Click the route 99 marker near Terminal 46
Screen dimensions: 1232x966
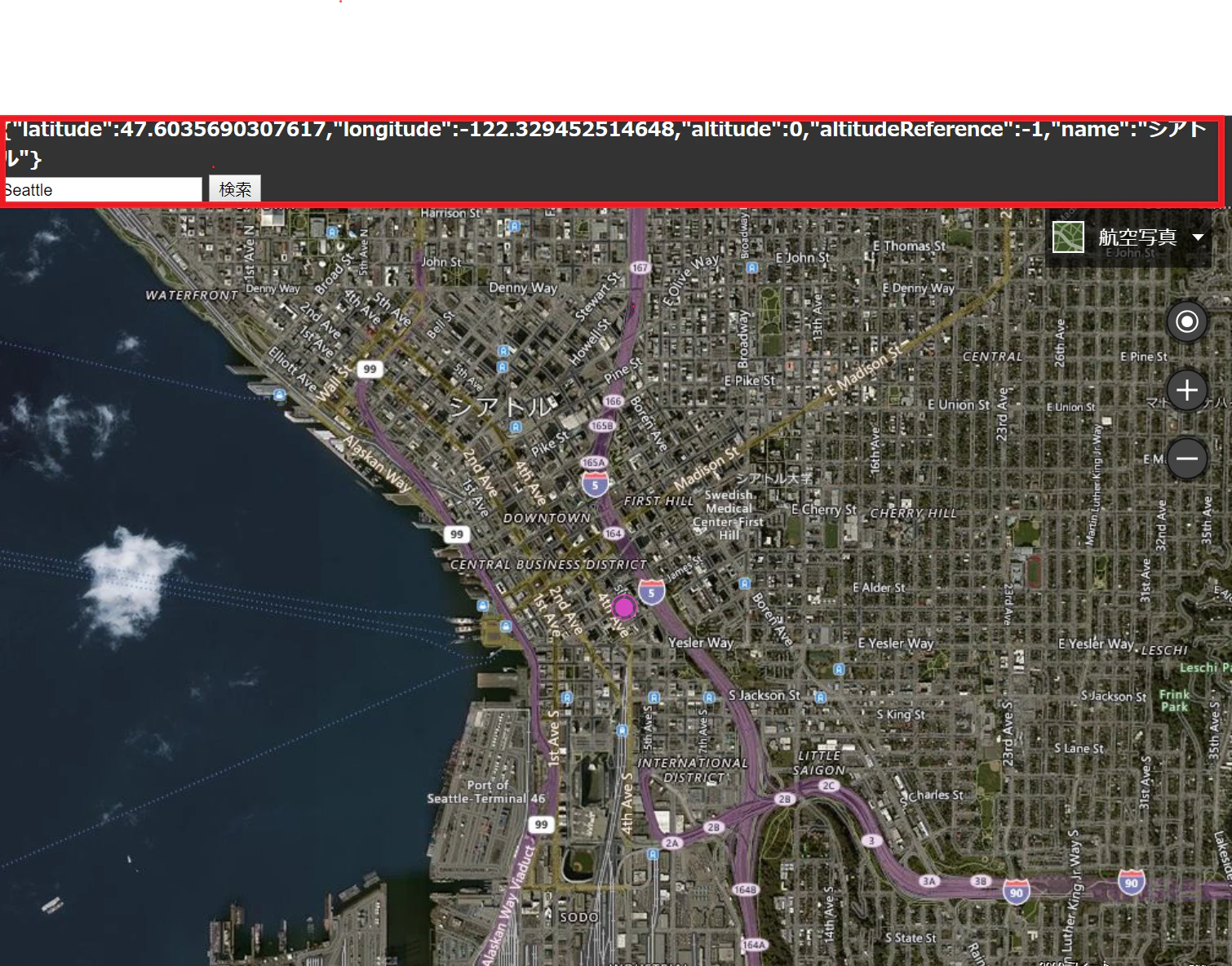tap(541, 824)
